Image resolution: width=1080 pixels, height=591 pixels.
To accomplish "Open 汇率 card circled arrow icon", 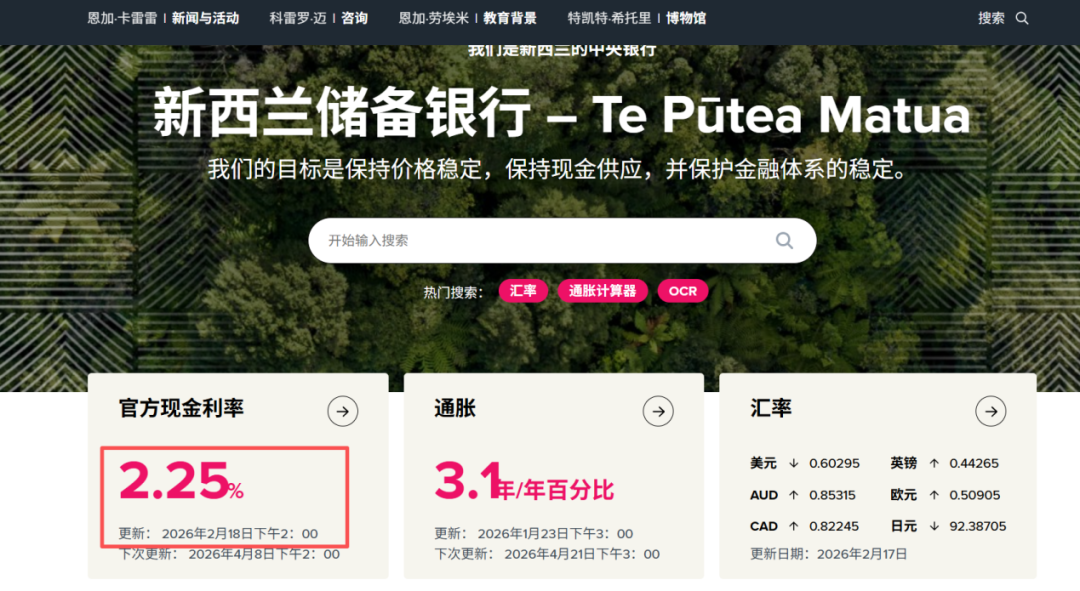I will [990, 410].
